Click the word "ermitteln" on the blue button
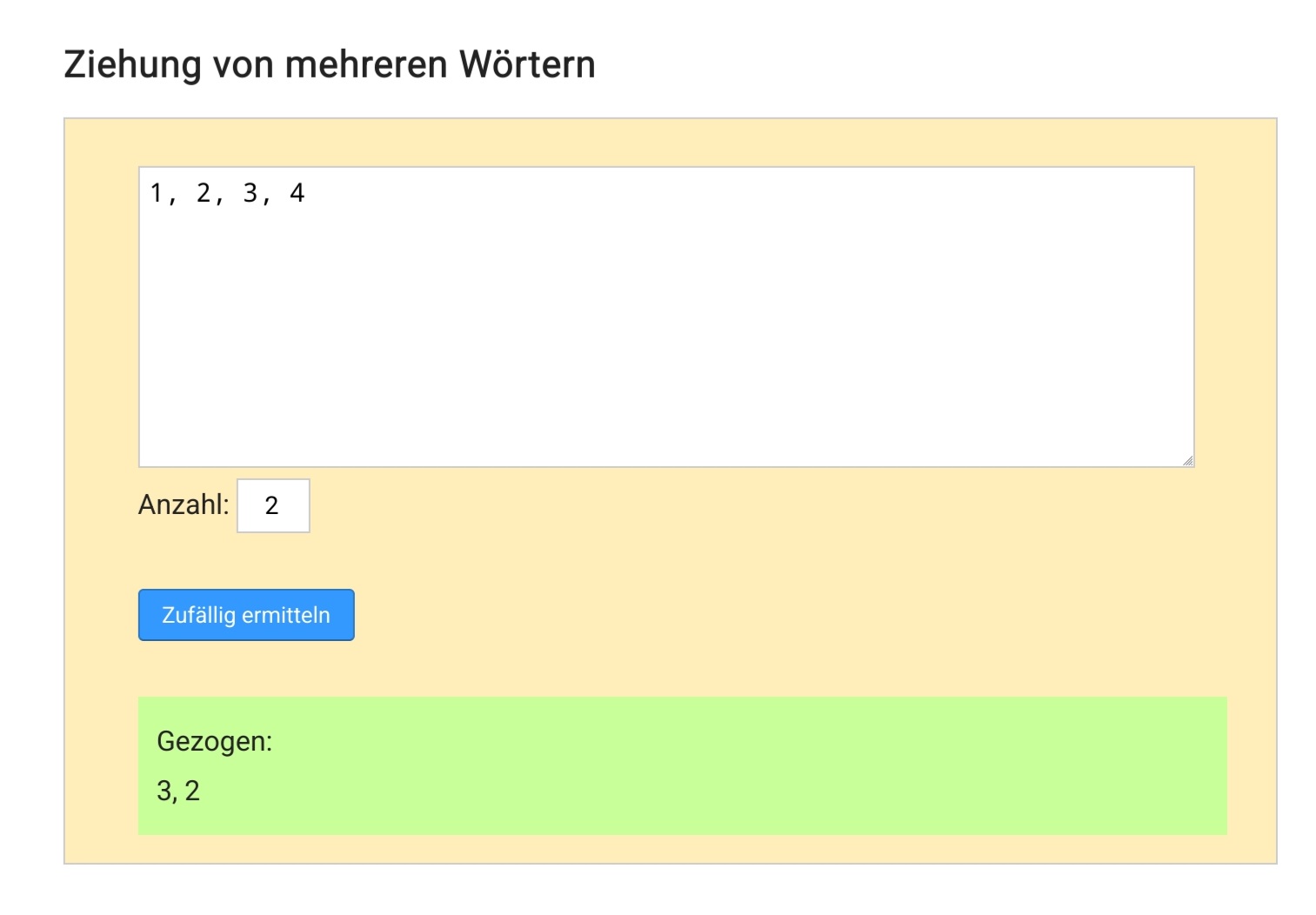This screenshot has height=915, width=1316. coord(286,615)
